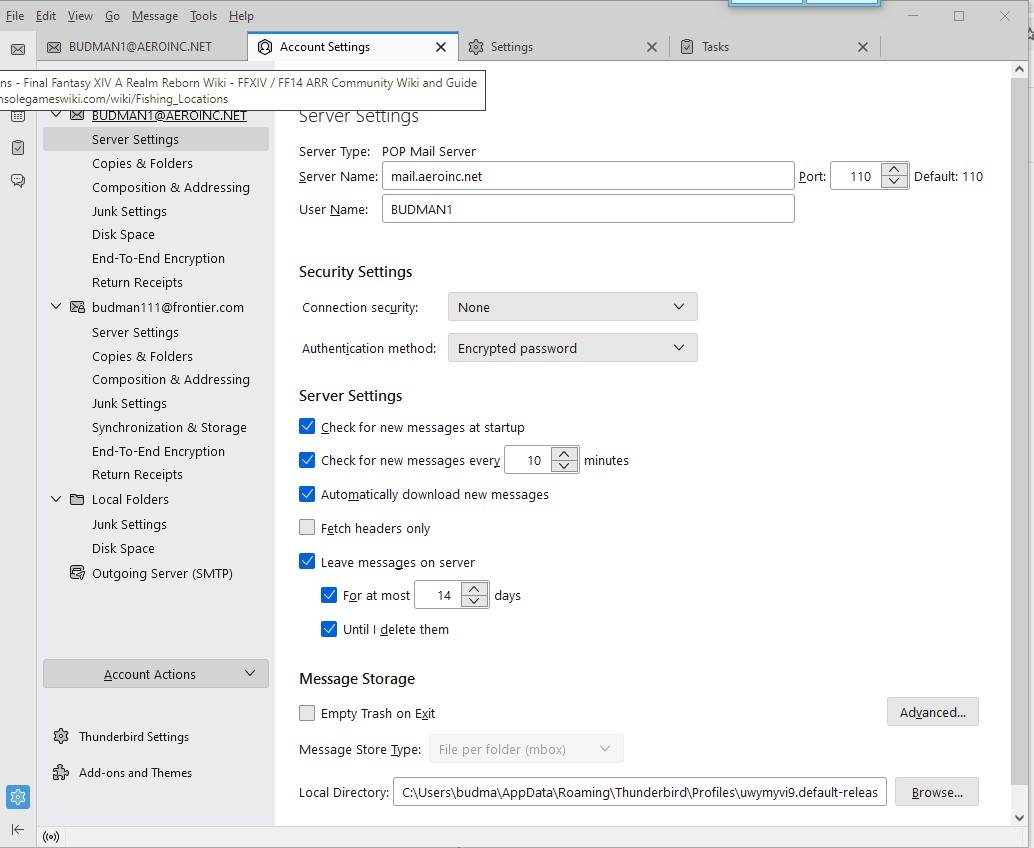Open the Mail space in the sidebar

click(18, 49)
